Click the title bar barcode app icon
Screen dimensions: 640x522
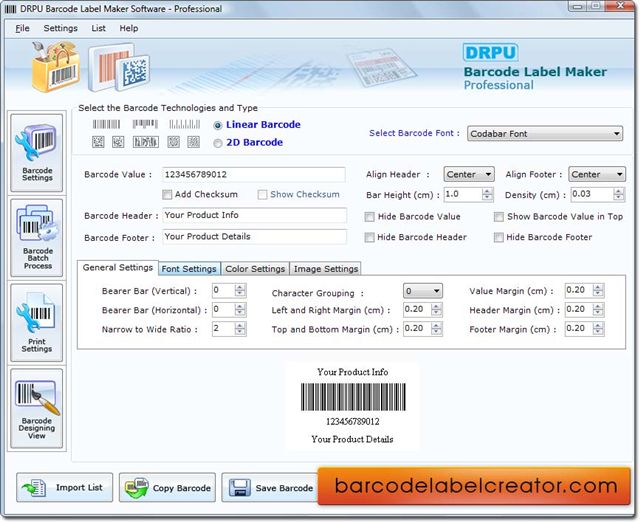[10, 9]
